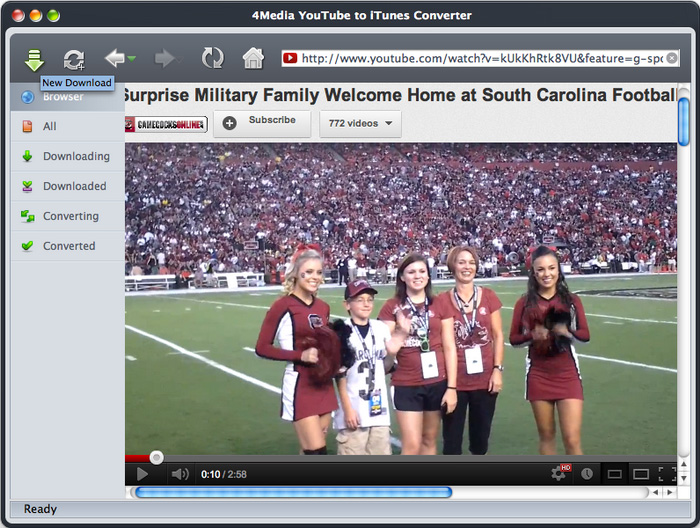Select Downloading in the sidebar
700x528 pixels.
[76, 156]
